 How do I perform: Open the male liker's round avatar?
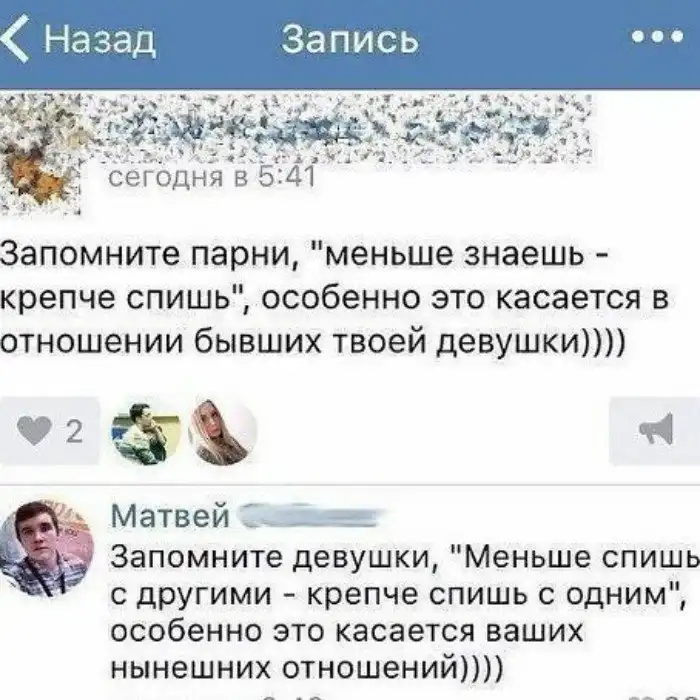coord(146,431)
